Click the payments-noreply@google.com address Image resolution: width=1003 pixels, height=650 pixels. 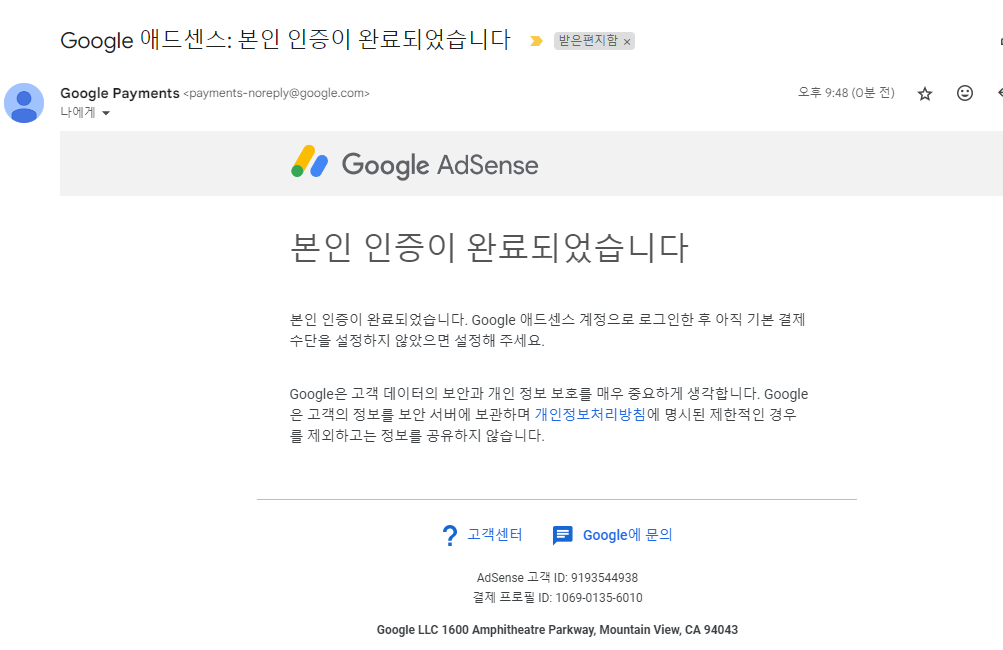coord(276,93)
